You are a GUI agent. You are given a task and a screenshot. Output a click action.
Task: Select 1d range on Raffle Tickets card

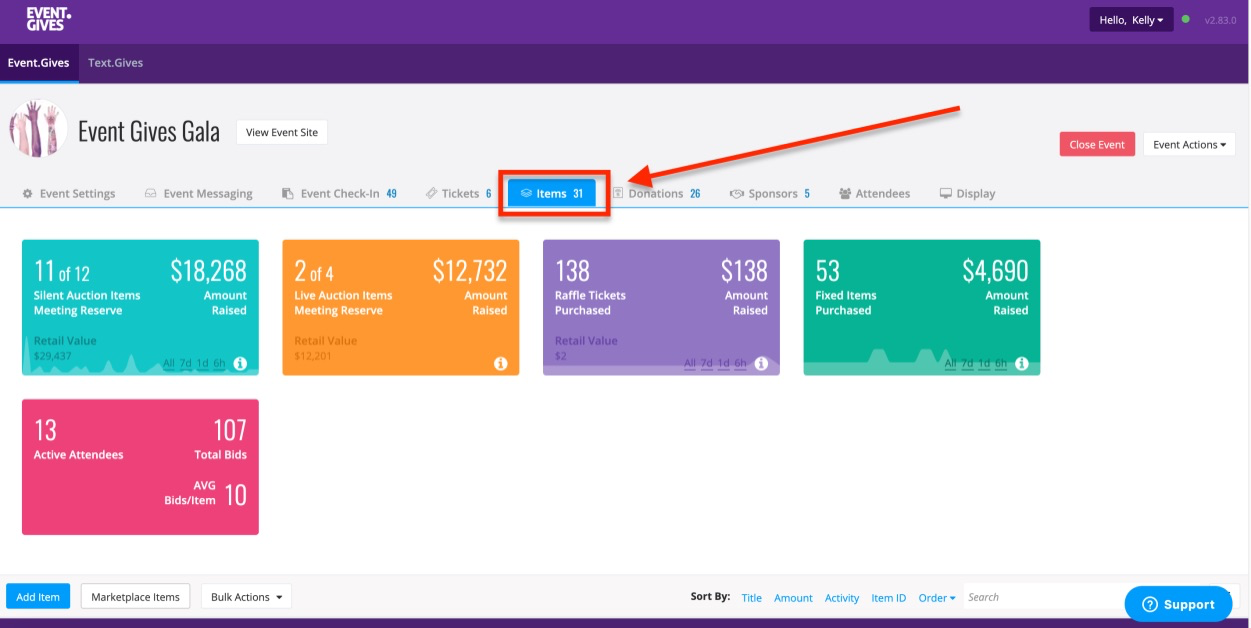tap(723, 364)
